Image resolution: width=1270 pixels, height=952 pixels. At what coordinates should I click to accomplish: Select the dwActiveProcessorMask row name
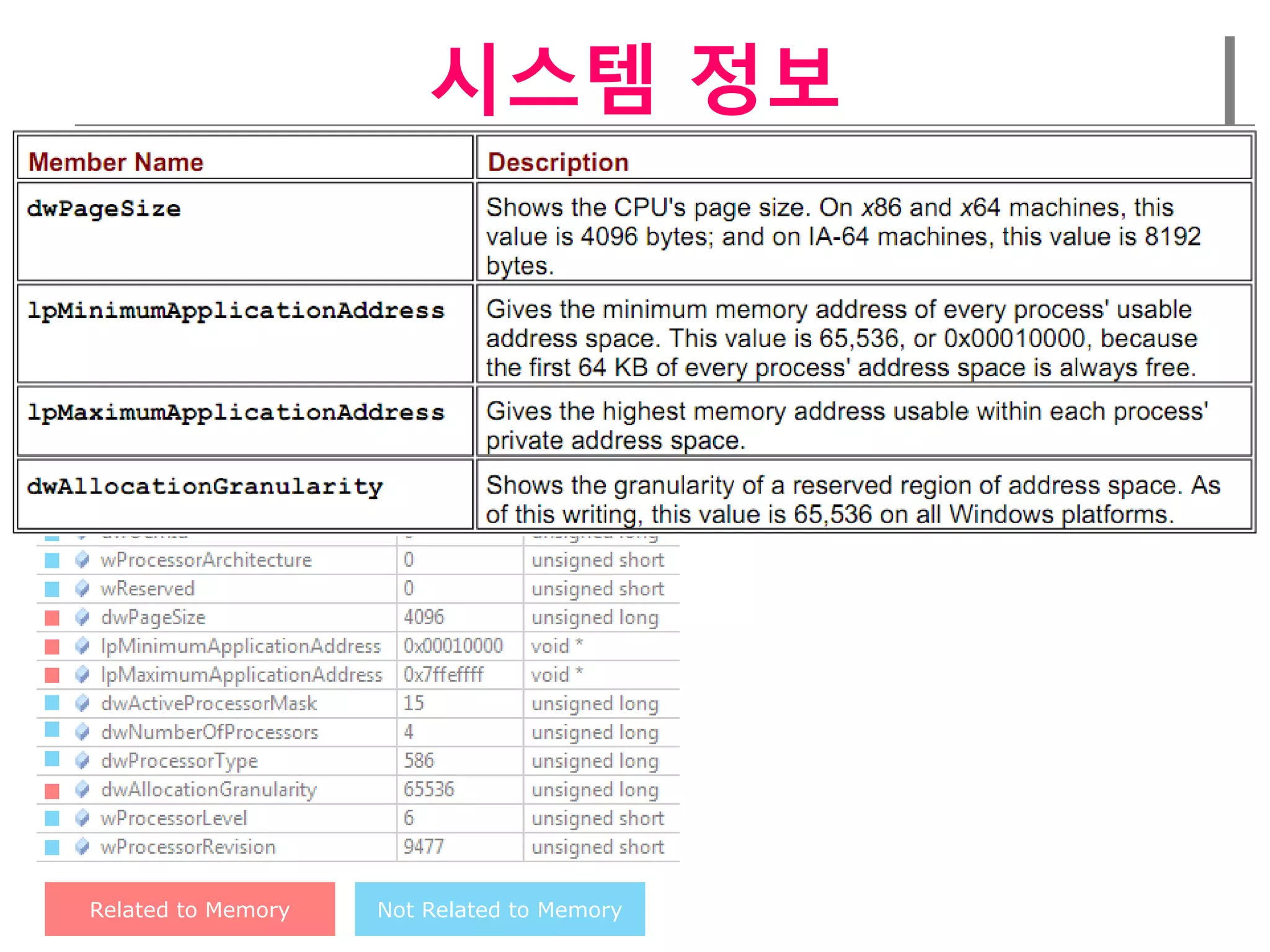[x=209, y=703]
